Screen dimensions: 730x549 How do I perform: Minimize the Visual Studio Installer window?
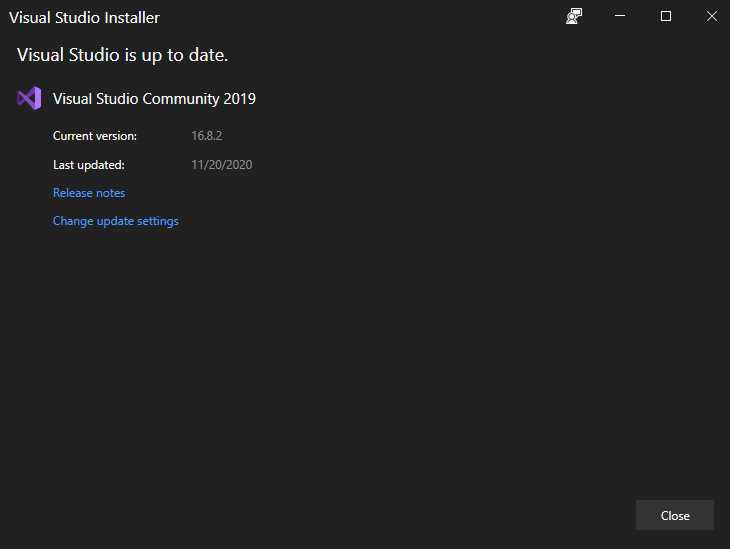620,16
